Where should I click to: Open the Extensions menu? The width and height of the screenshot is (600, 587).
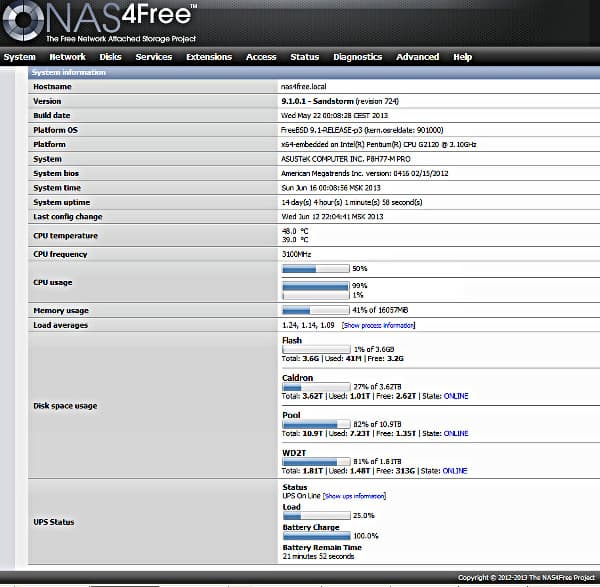[209, 57]
